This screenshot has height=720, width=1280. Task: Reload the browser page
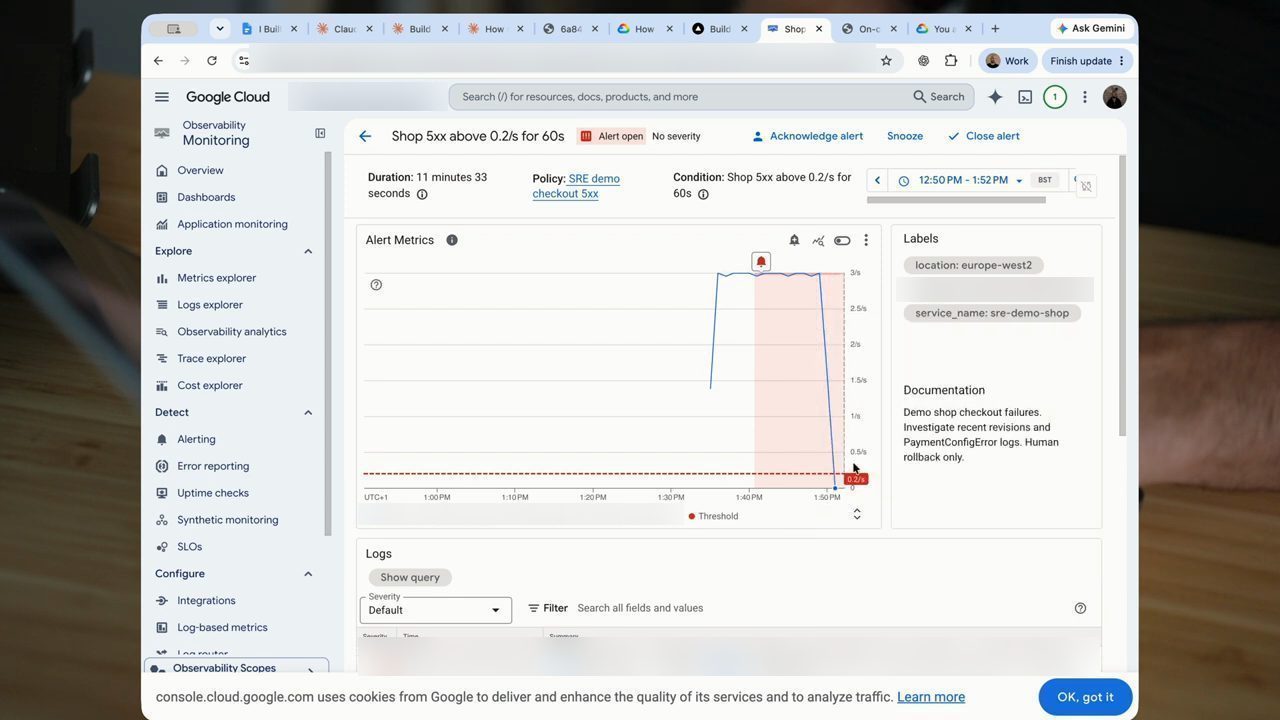[x=212, y=61]
